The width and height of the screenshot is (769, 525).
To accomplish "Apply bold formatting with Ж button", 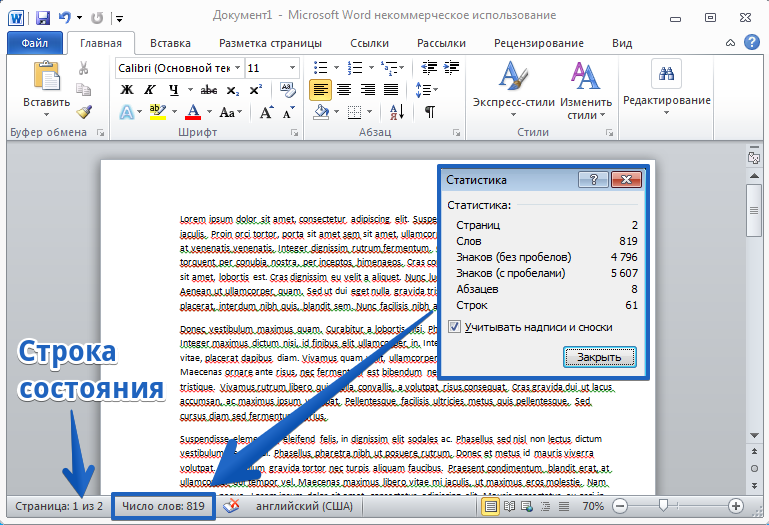I will [127, 90].
